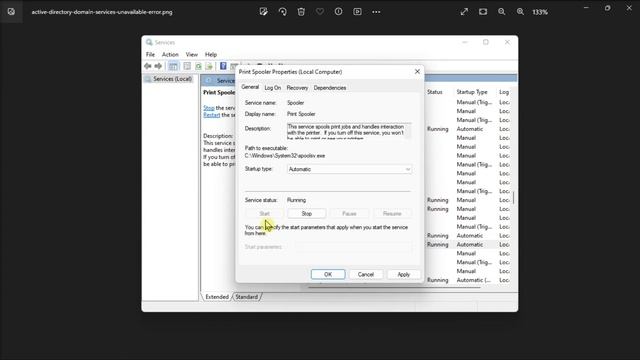Click Cancel in Print Spooler Properties
The image size is (640, 360).
coord(366,274)
